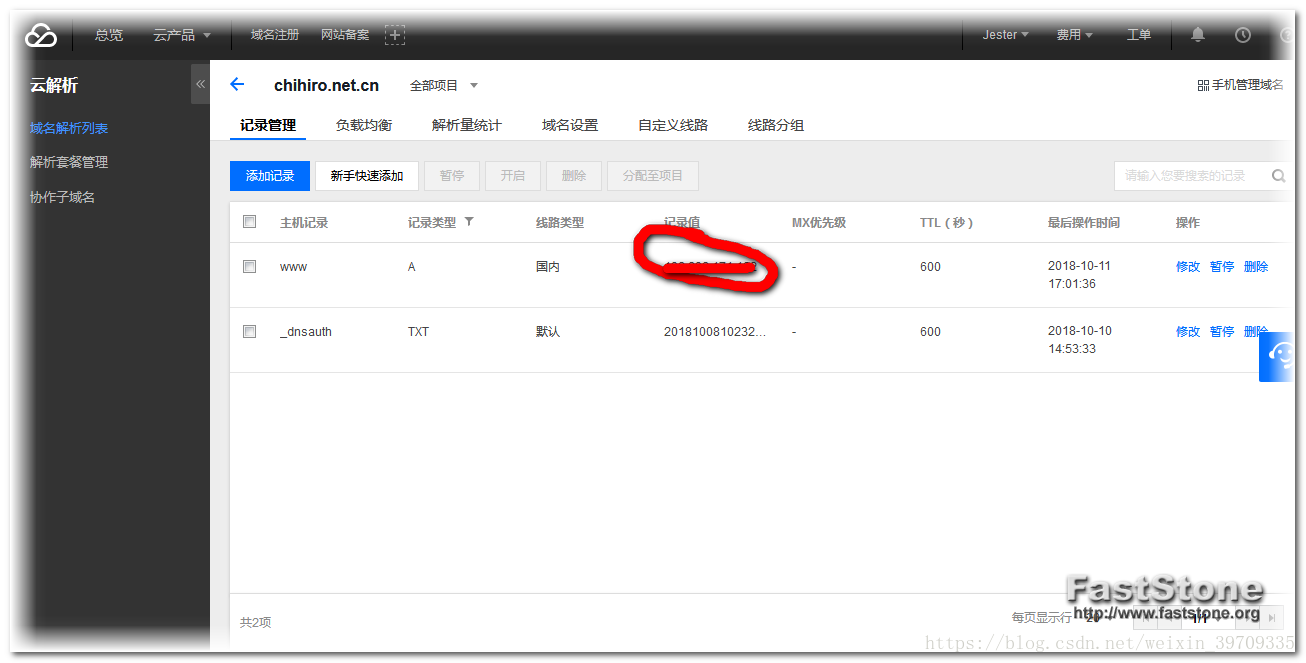Viewport: 1306px width, 663px height.
Task: Click the 2018-10-11 17:01:36 timestamp
Action: tap(1079, 275)
